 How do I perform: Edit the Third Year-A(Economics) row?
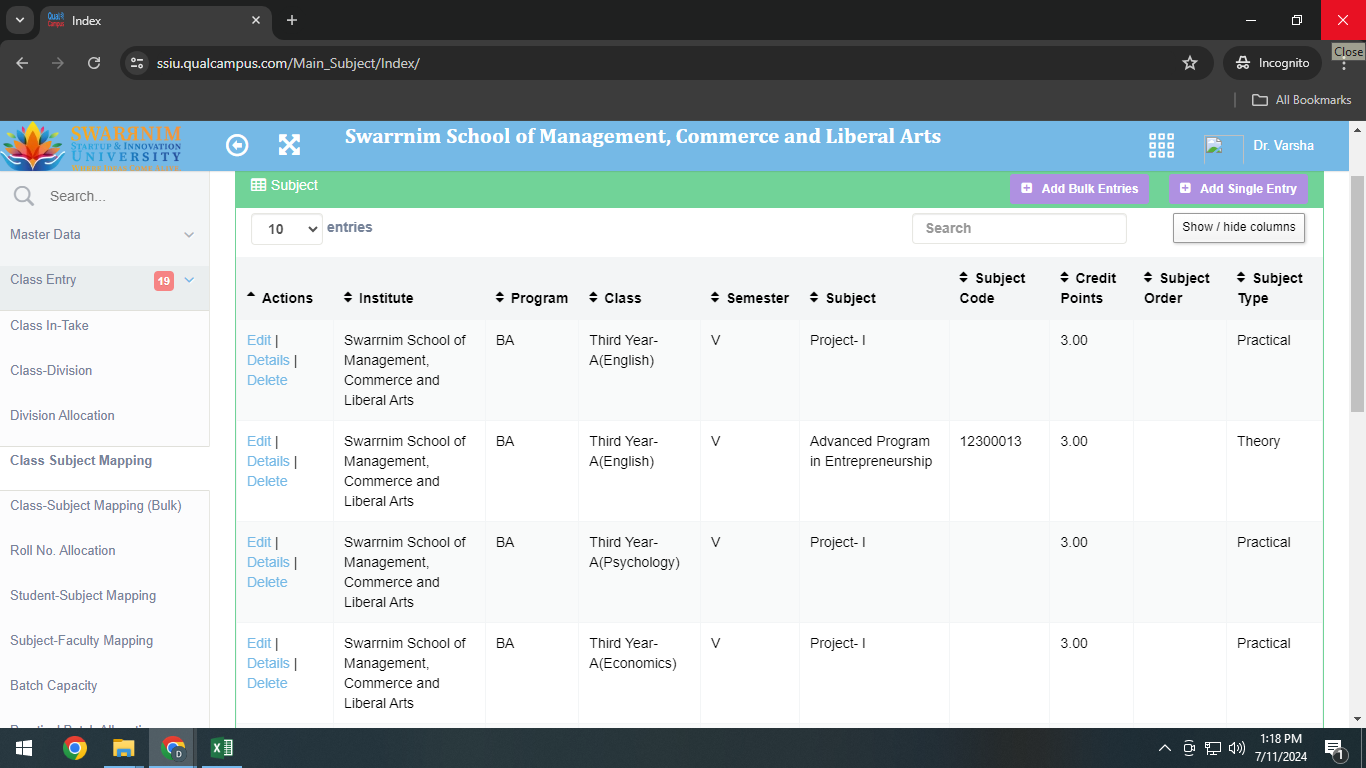(x=258, y=643)
